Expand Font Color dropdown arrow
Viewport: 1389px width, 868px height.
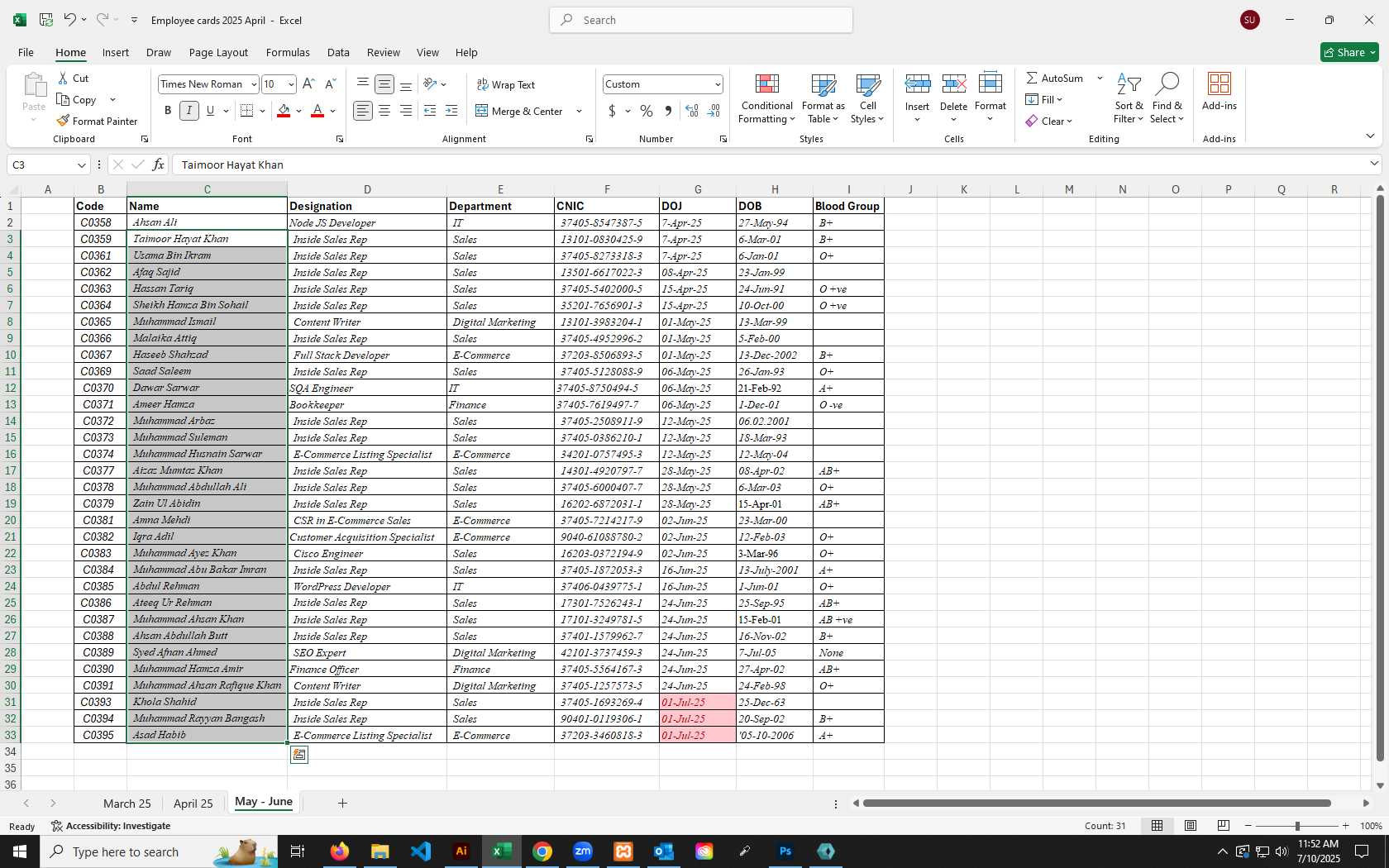pos(333,111)
